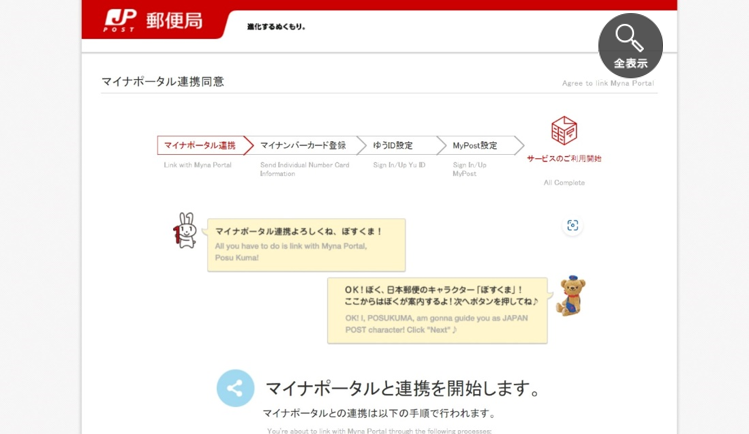Click the マイナポータルと連携を開始します。 heading
The image size is (749, 434).
coord(403,388)
